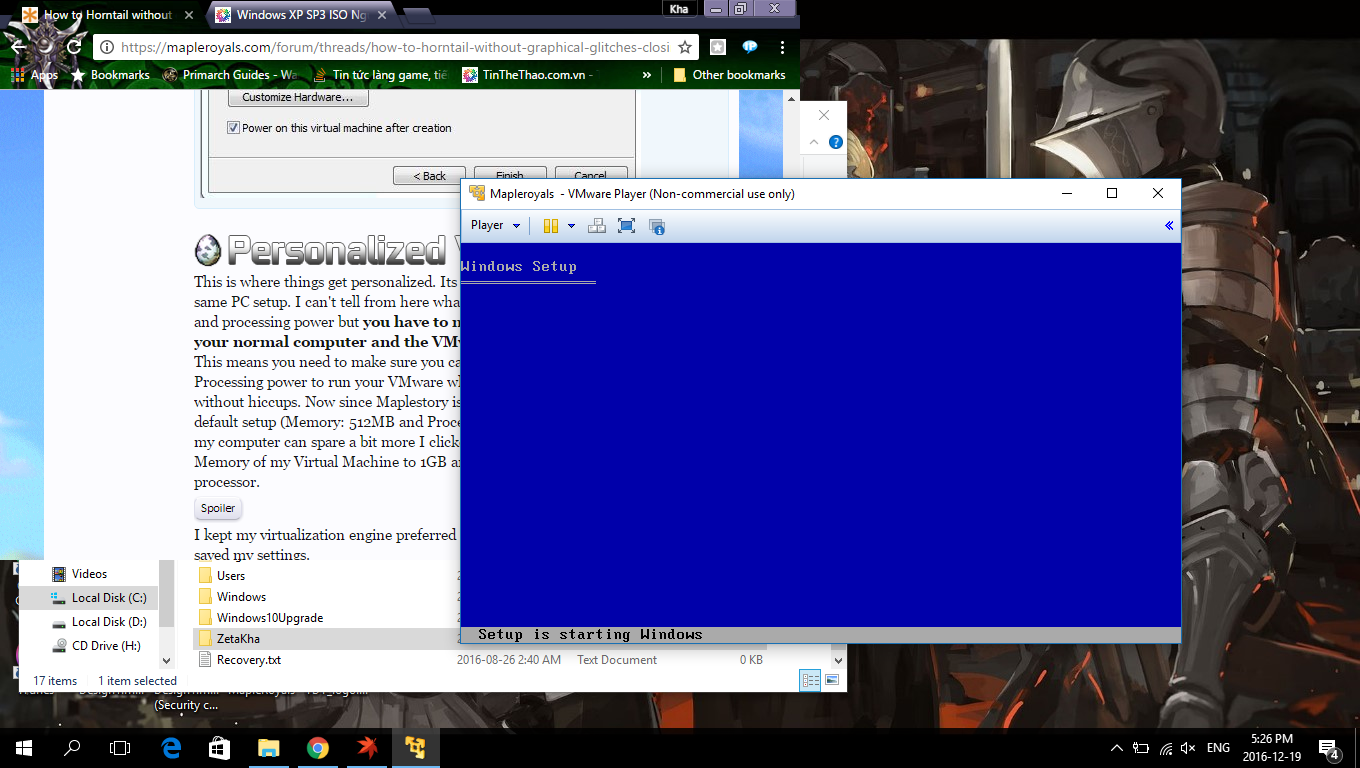Image resolution: width=1360 pixels, height=768 pixels.
Task: Expand the Spoiler button on the forum page
Action: pos(218,508)
